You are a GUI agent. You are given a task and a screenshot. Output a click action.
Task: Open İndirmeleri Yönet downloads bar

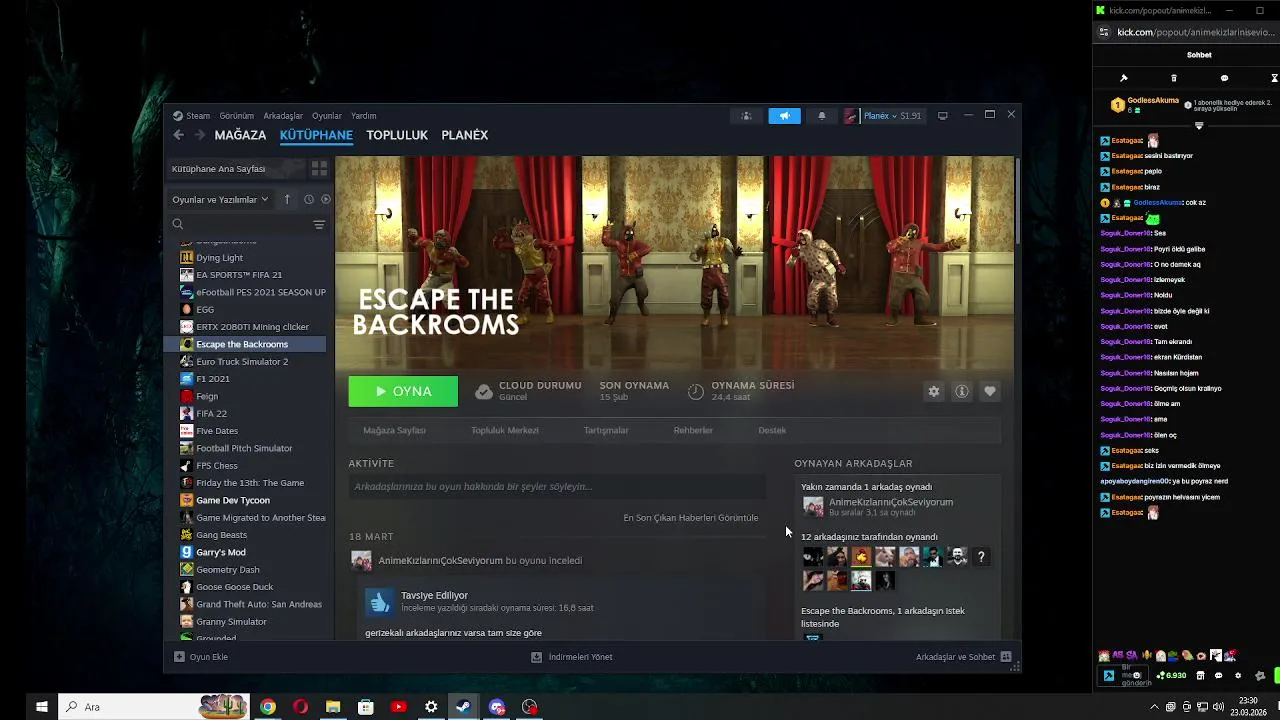point(572,657)
